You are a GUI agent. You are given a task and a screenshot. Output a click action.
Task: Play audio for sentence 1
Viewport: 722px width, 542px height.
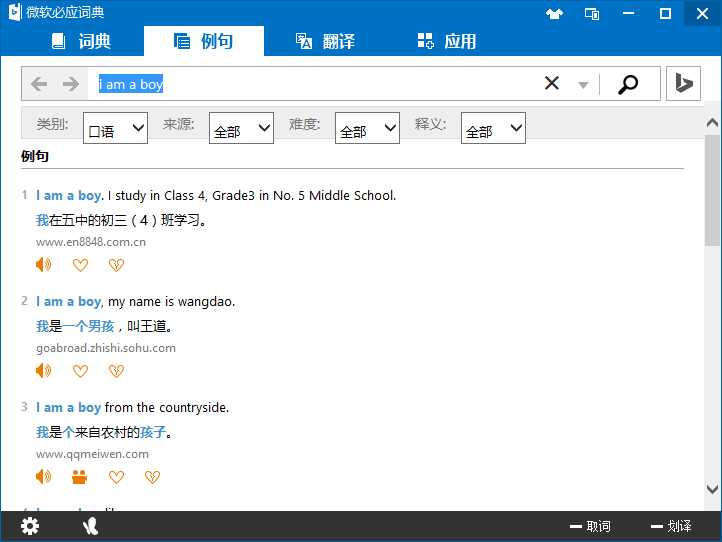click(44, 265)
